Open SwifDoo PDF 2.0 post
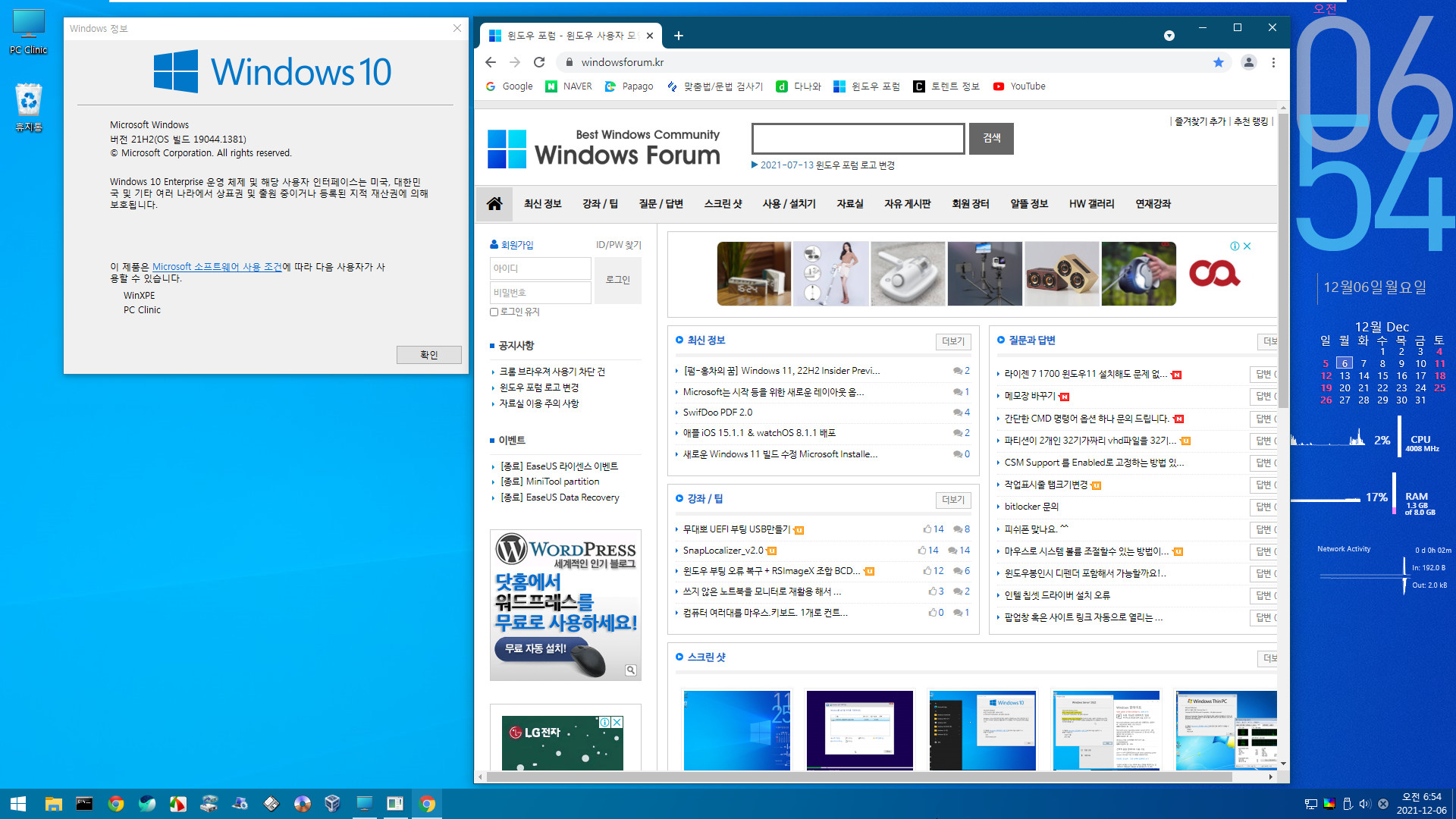 tap(717, 413)
